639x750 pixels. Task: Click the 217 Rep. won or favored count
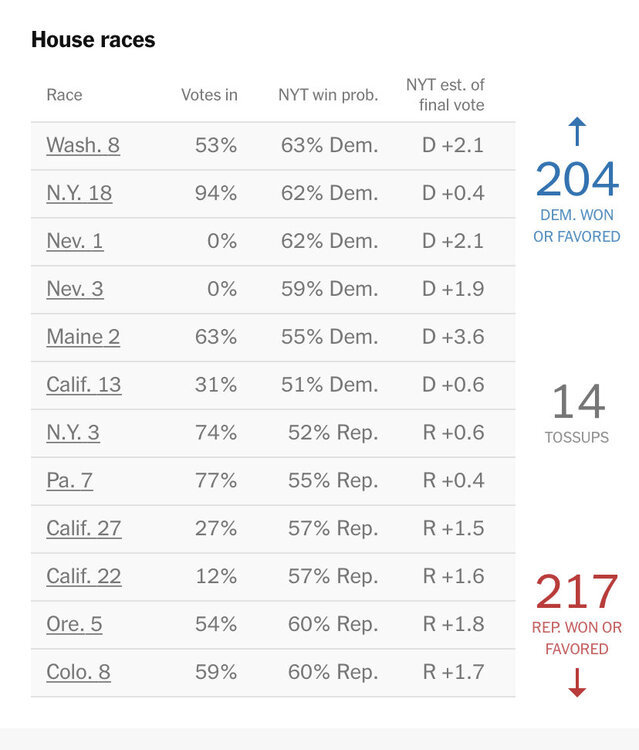(577, 592)
